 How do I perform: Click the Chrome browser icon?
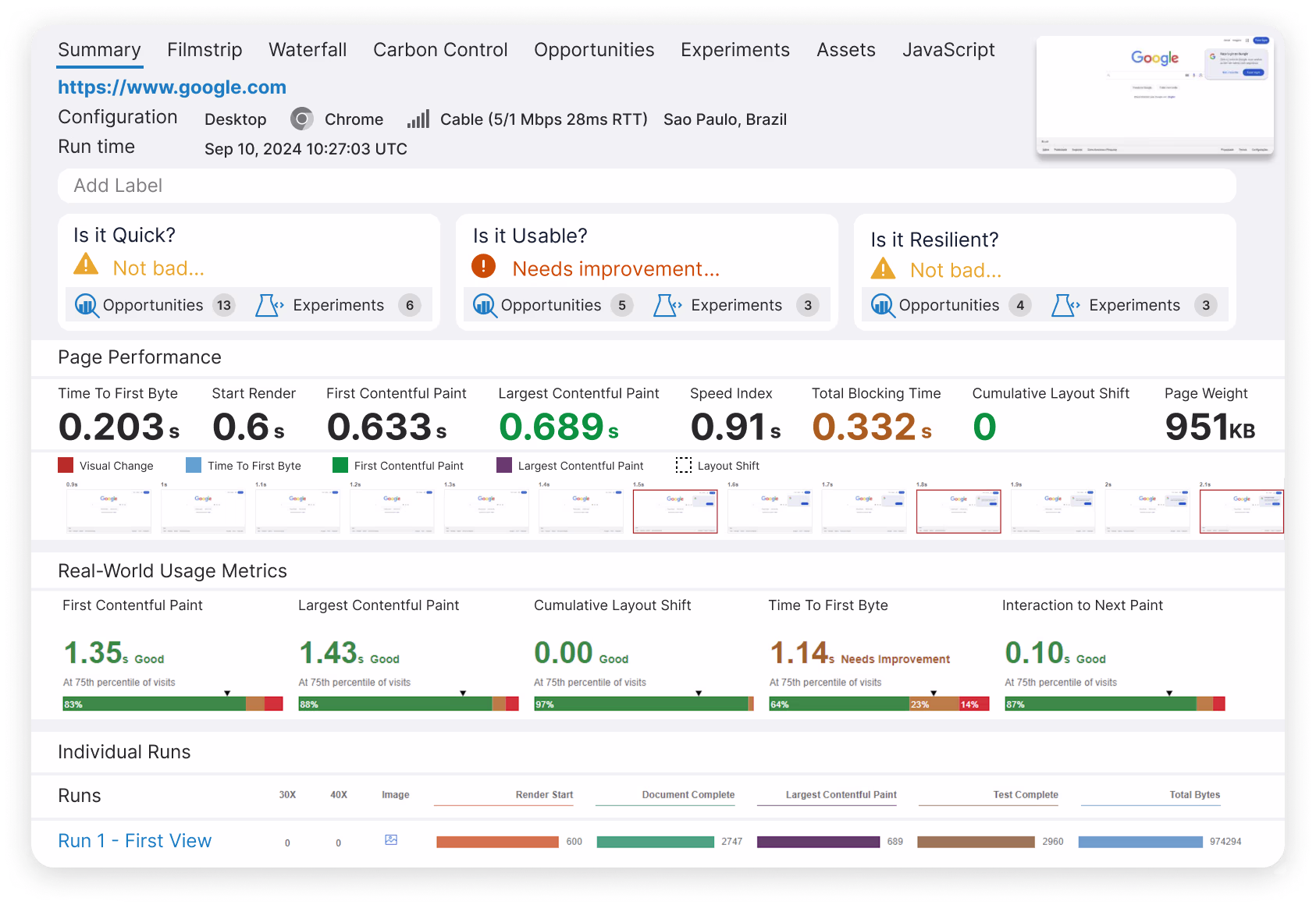tap(301, 119)
